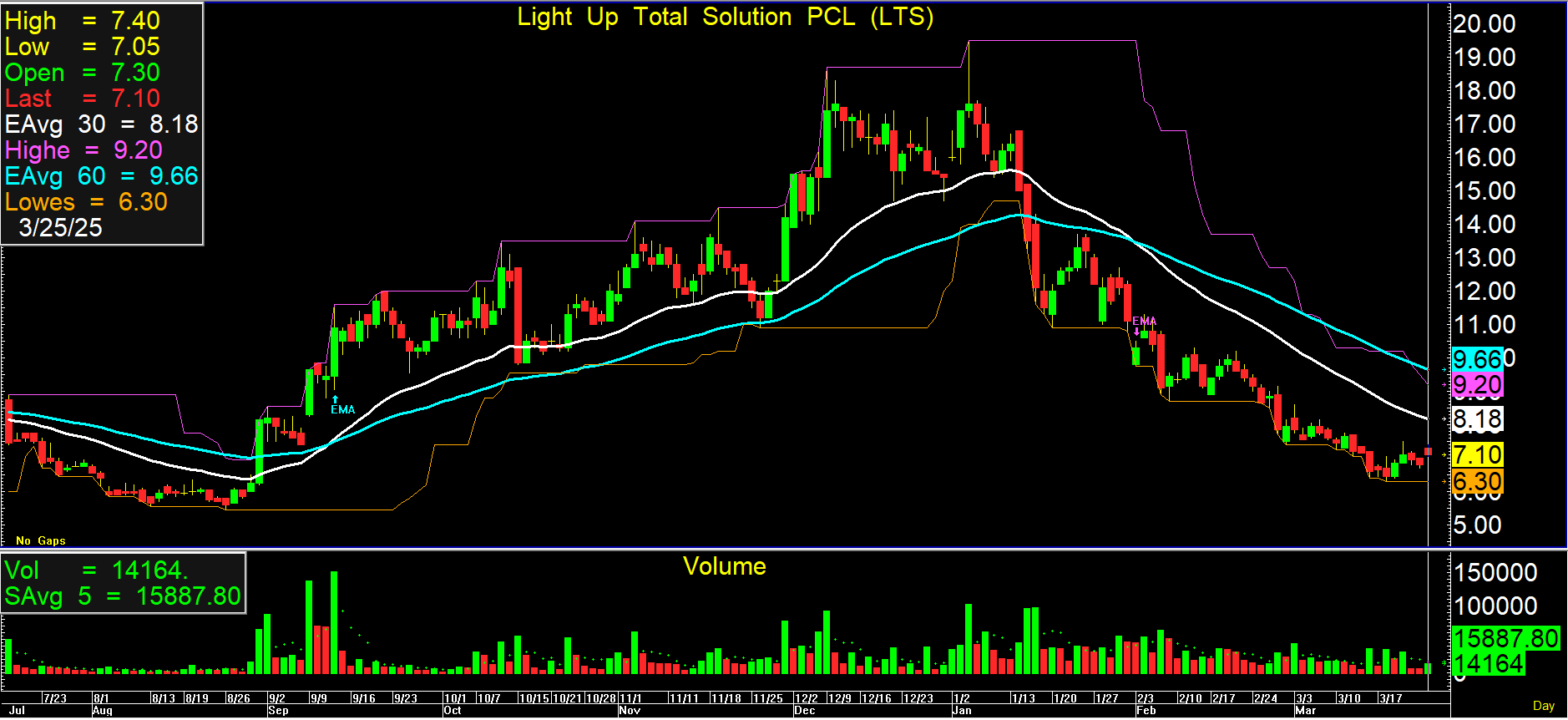Click the 100000 volume axis label
Image resolution: width=1568 pixels, height=720 pixels.
point(1496,606)
